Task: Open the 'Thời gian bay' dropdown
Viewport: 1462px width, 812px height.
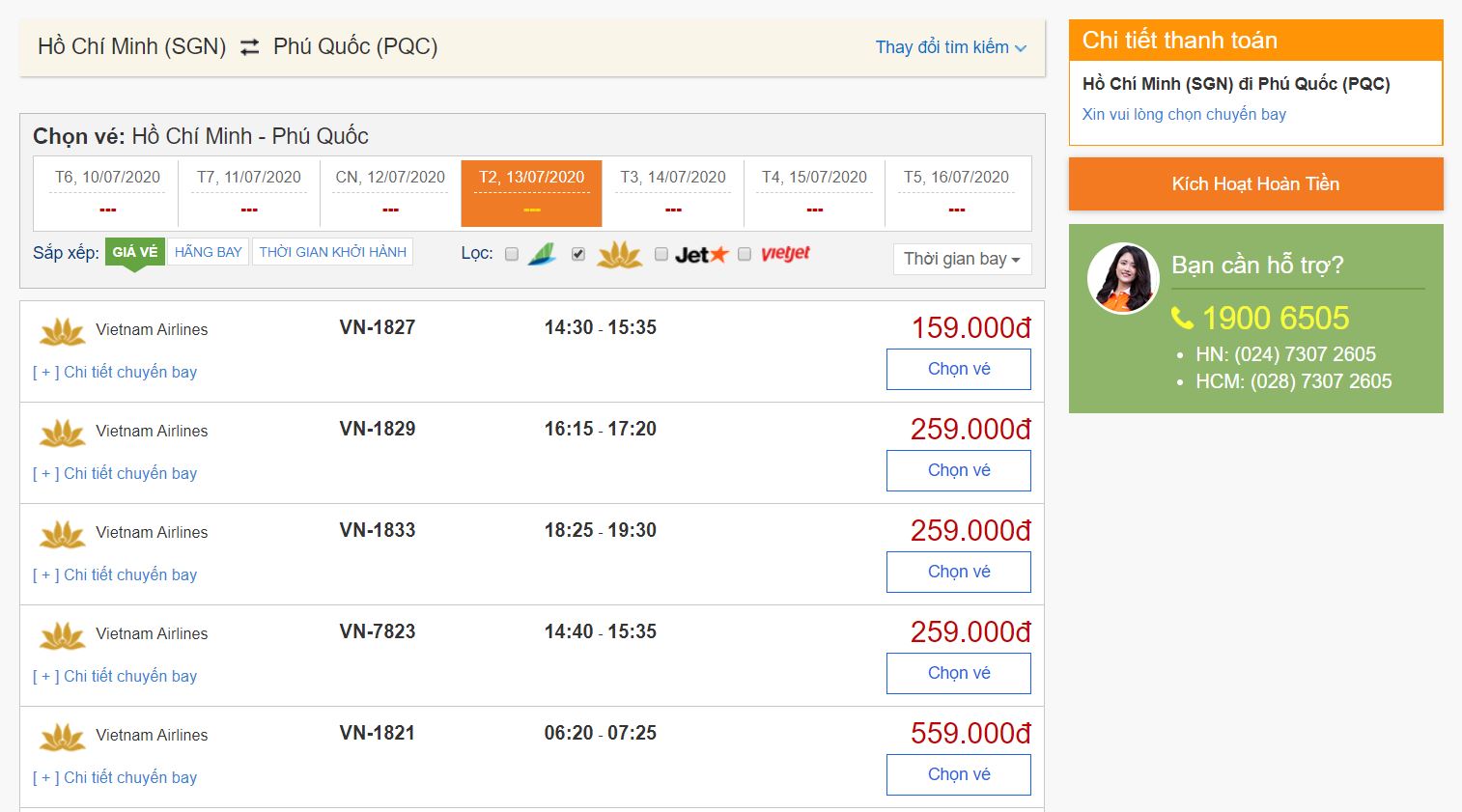Action: point(962,259)
